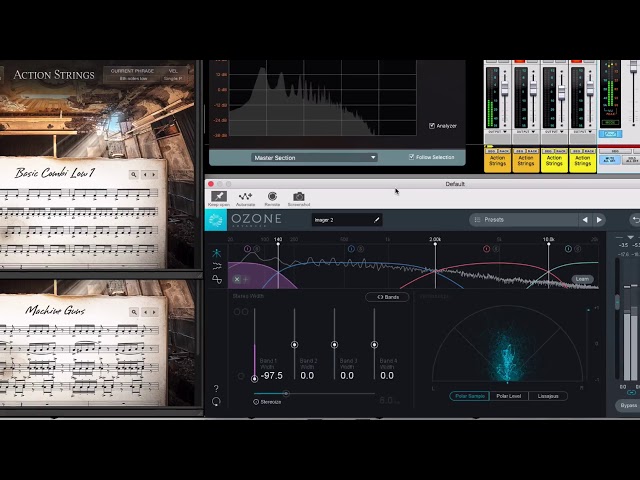
Task: Toggle green Band 4 power button
Action: click(x=568, y=249)
